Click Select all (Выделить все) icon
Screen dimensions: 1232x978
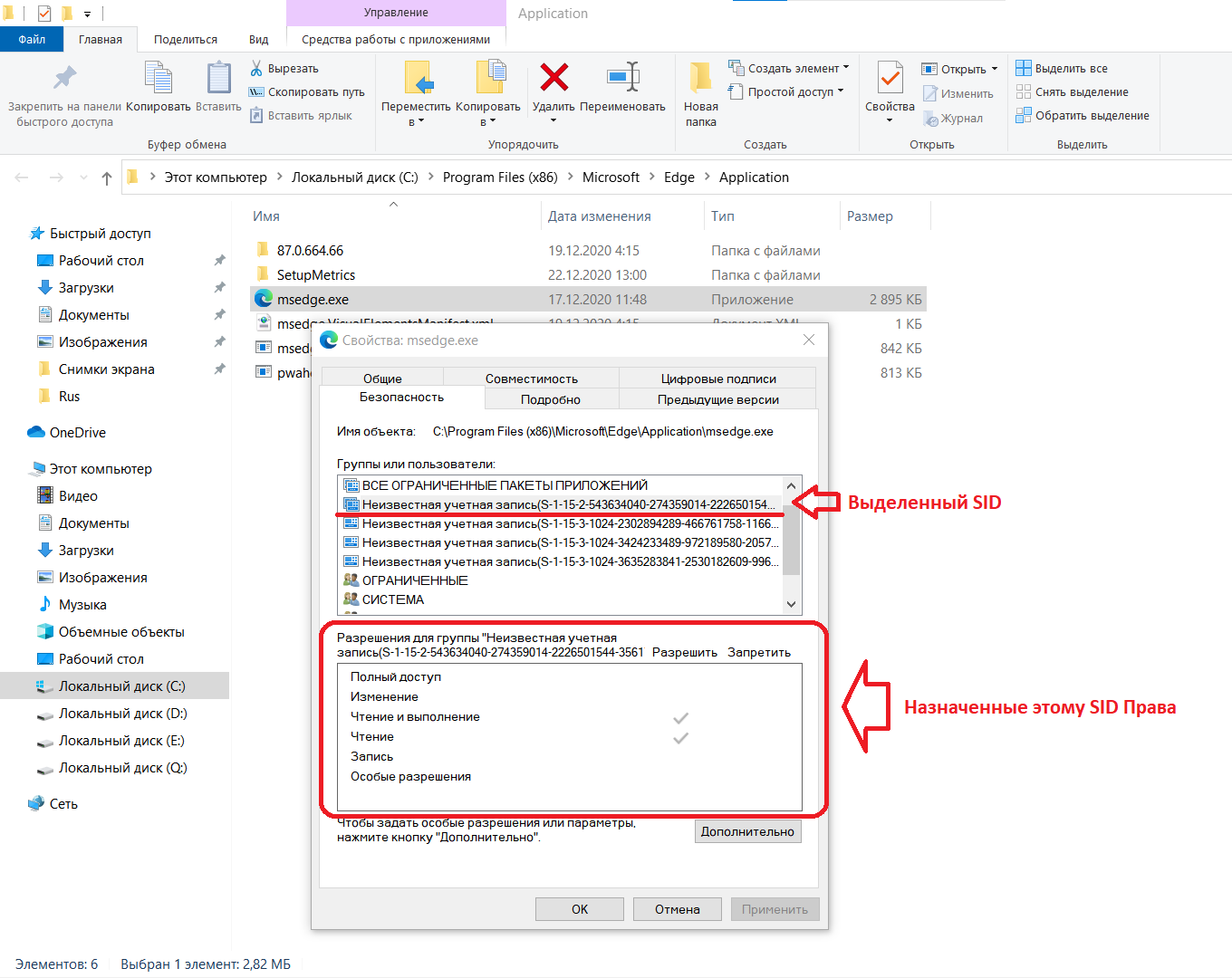click(x=1024, y=68)
